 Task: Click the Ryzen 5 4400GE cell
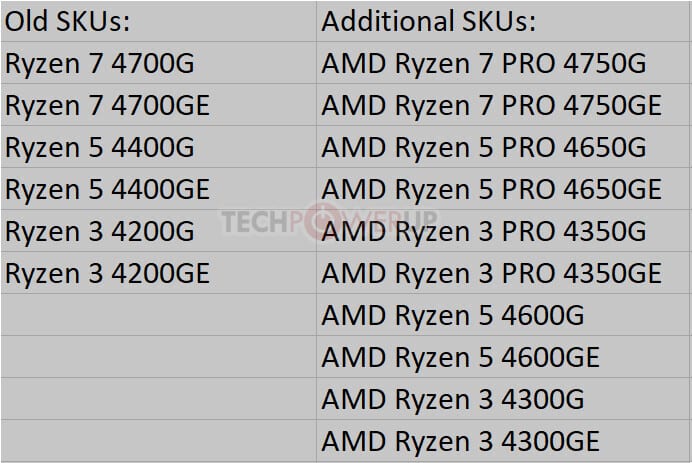[109, 189]
